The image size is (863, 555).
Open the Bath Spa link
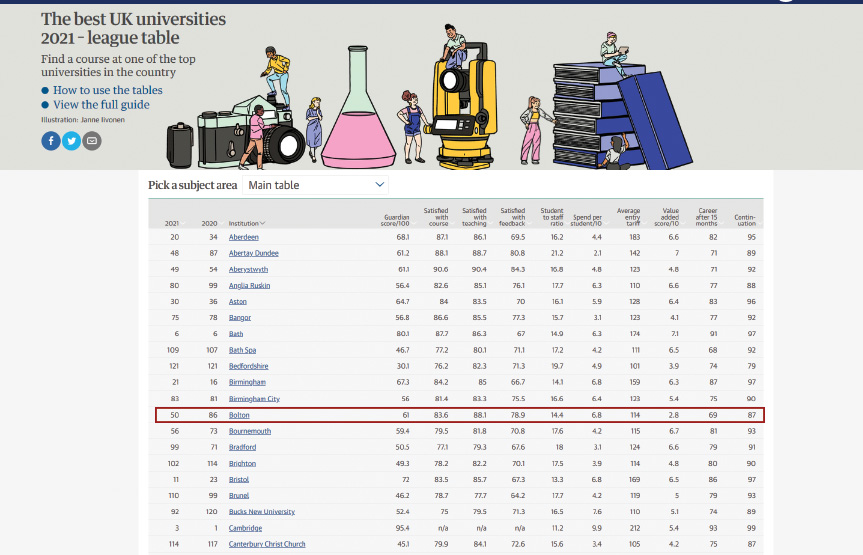(242, 350)
